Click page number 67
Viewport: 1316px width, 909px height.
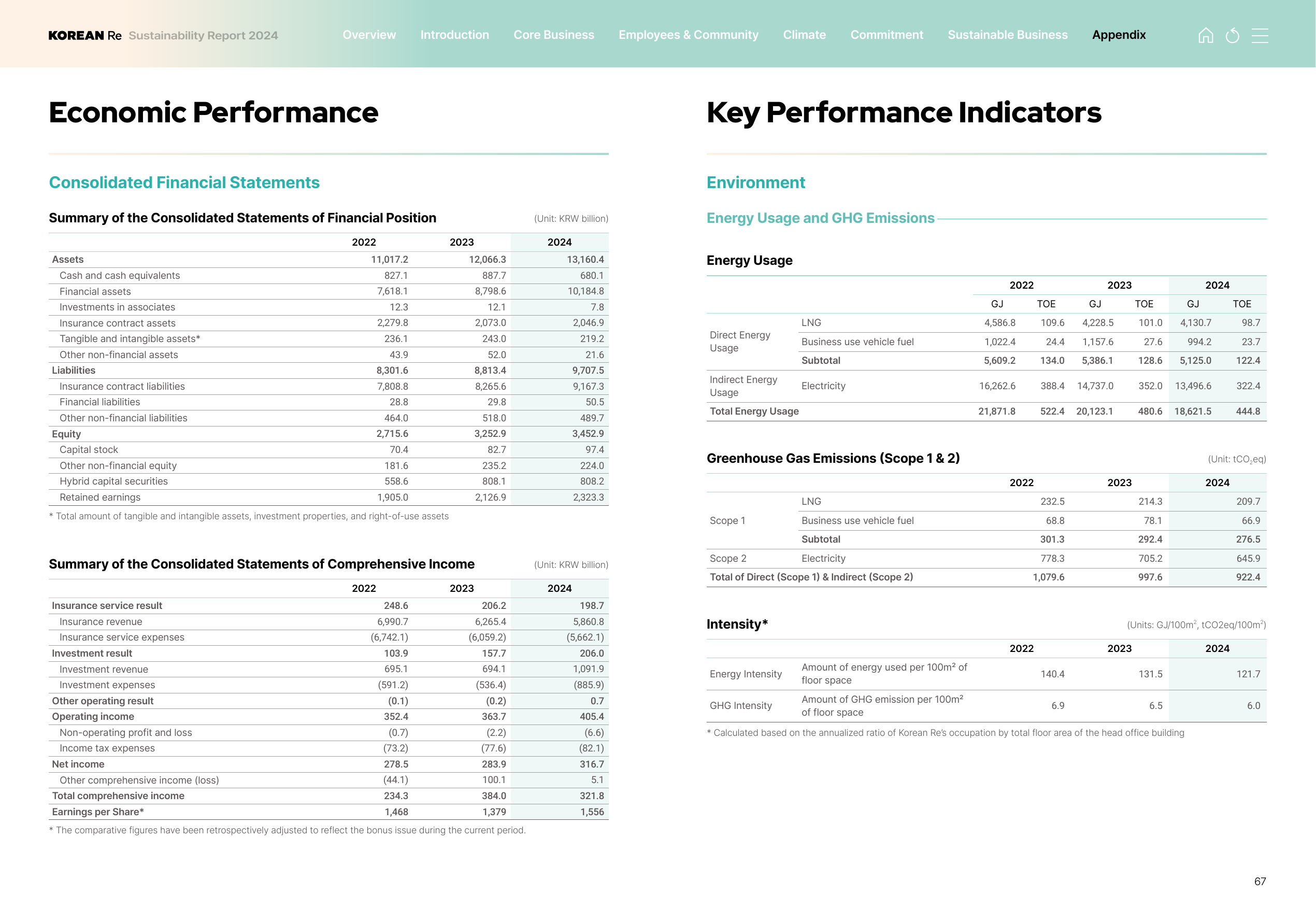point(1260,881)
